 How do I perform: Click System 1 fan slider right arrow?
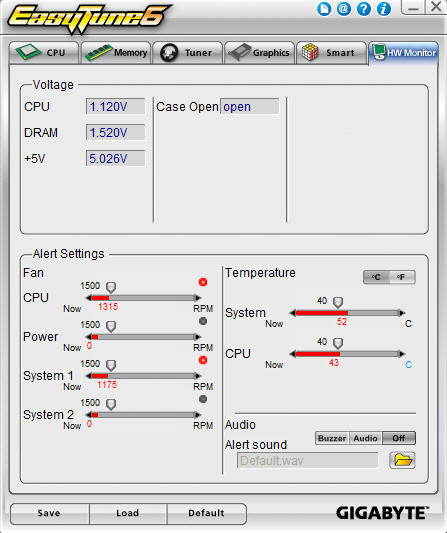click(197, 376)
